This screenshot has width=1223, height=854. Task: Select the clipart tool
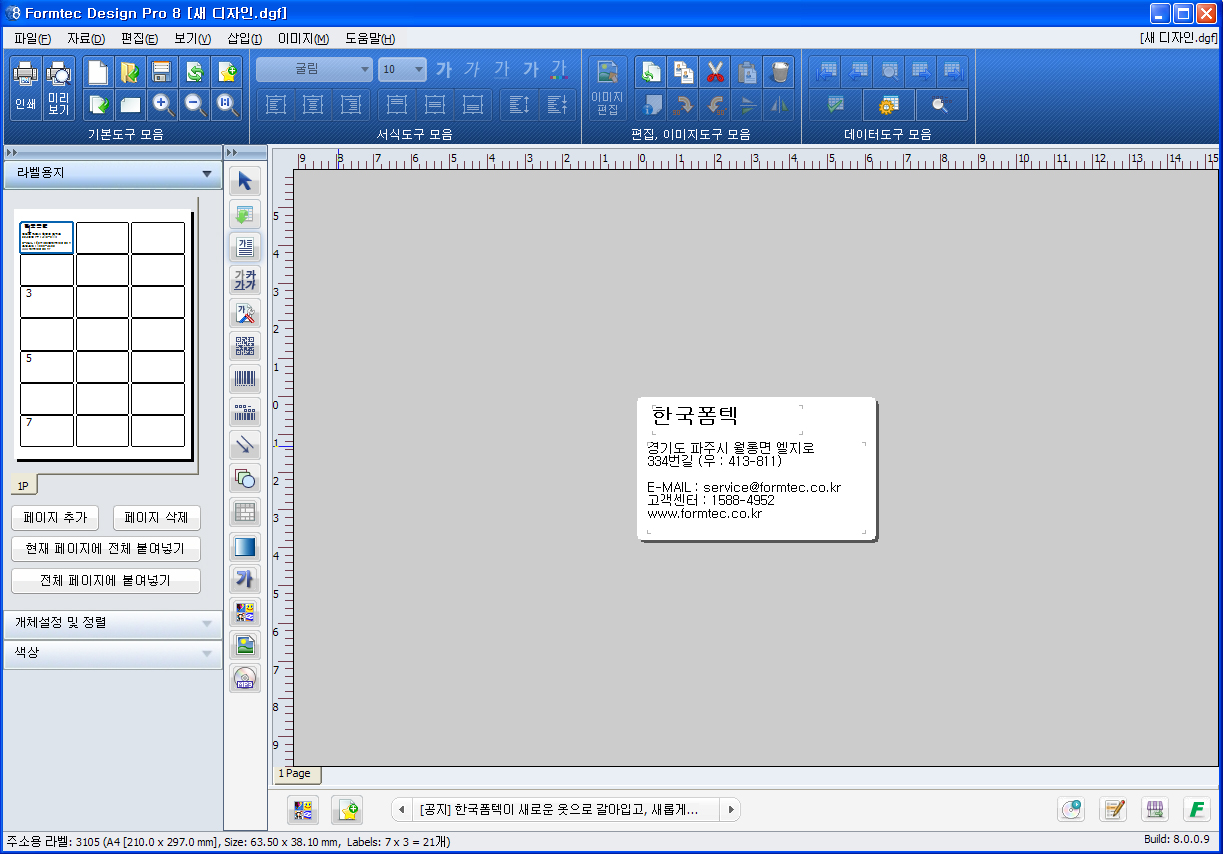click(x=245, y=612)
